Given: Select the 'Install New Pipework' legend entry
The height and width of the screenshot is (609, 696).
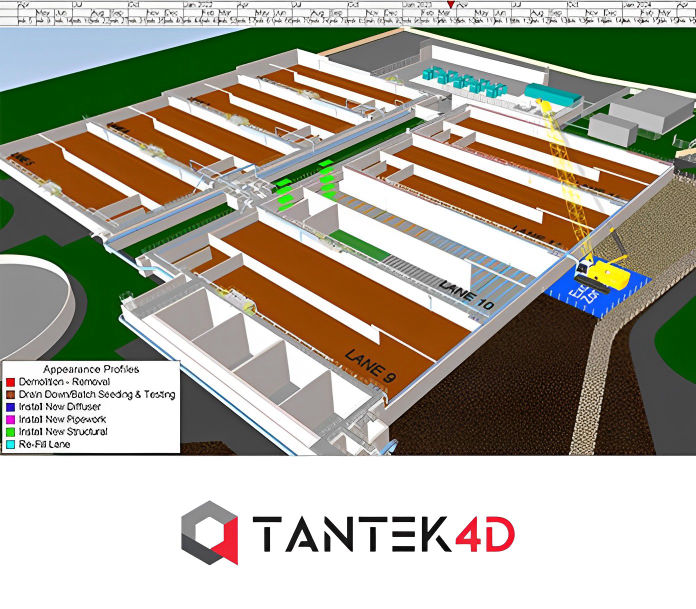Looking at the screenshot, I should [62, 419].
